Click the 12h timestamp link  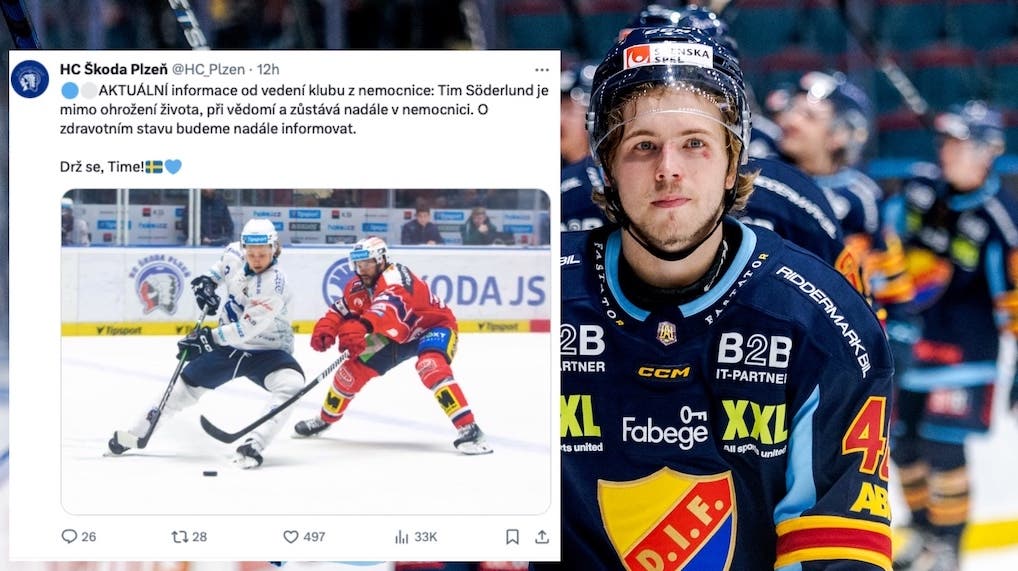coord(268,69)
